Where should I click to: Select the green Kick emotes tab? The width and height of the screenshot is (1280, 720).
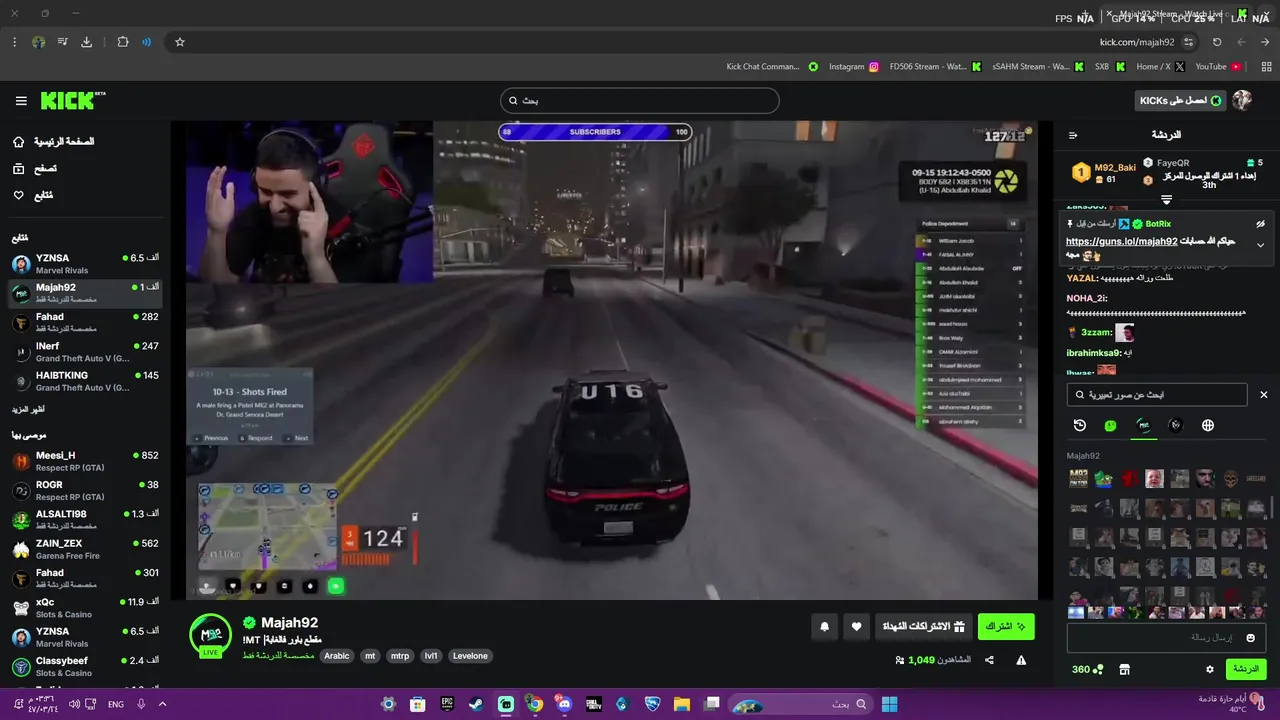pyautogui.click(x=1110, y=425)
